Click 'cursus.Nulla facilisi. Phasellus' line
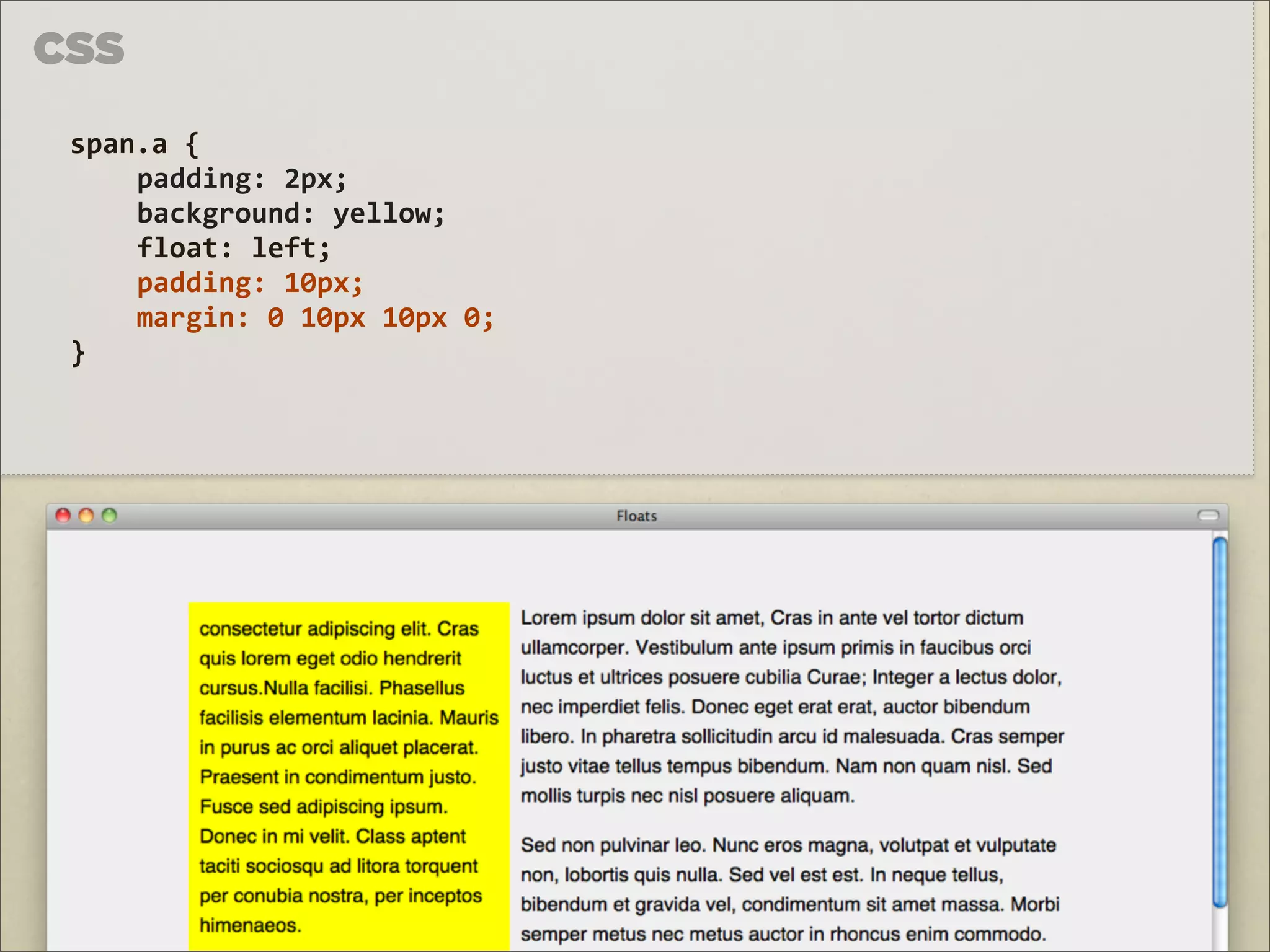Image resolution: width=1270 pixels, height=952 pixels. tap(332, 688)
